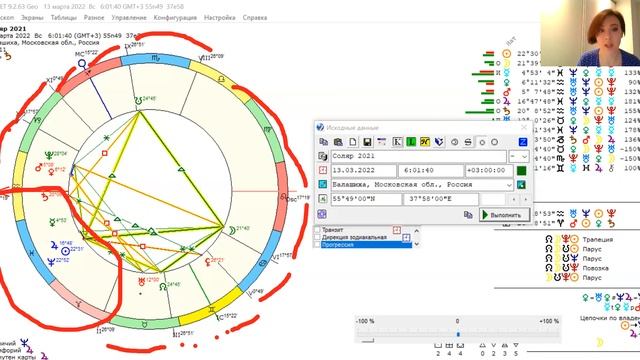Click the copy icon left of Выполнить
The height and width of the screenshot is (360, 640).
[468, 215]
